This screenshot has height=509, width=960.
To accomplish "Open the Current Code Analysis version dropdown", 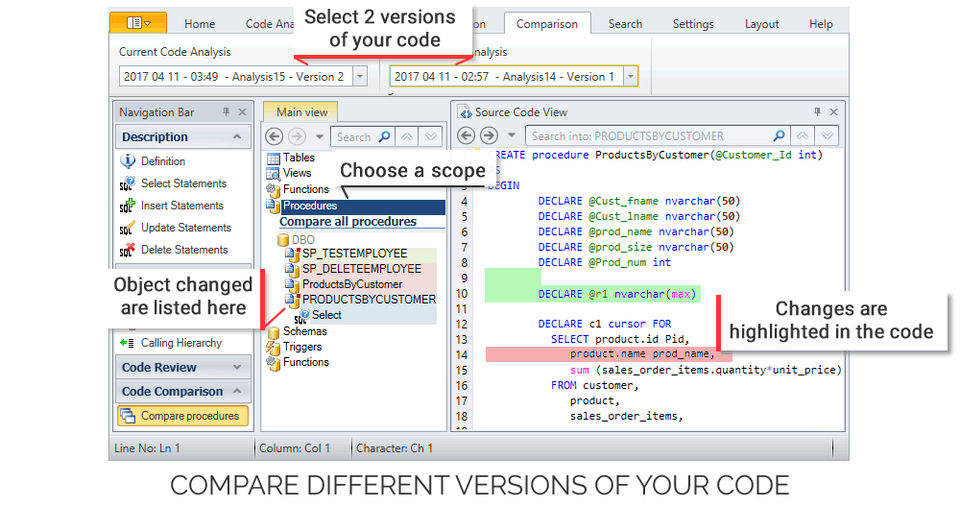I will coord(360,76).
